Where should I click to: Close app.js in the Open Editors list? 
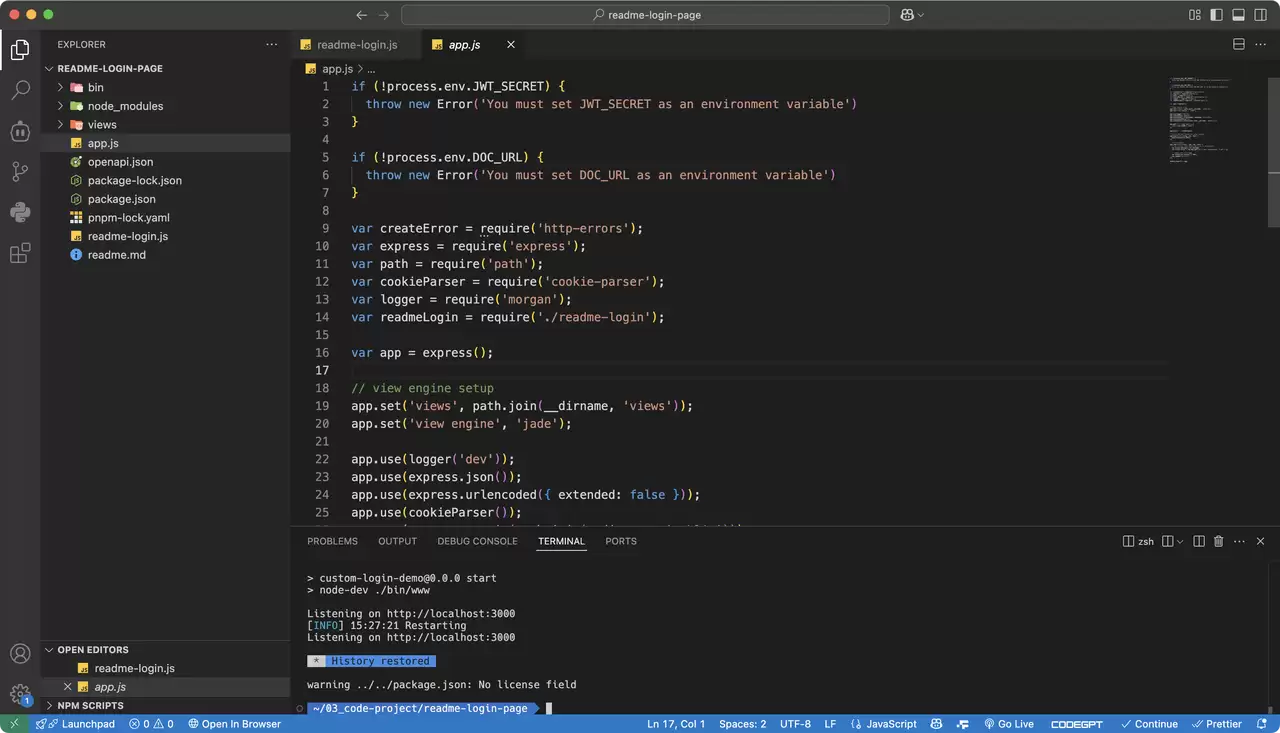click(x=68, y=687)
